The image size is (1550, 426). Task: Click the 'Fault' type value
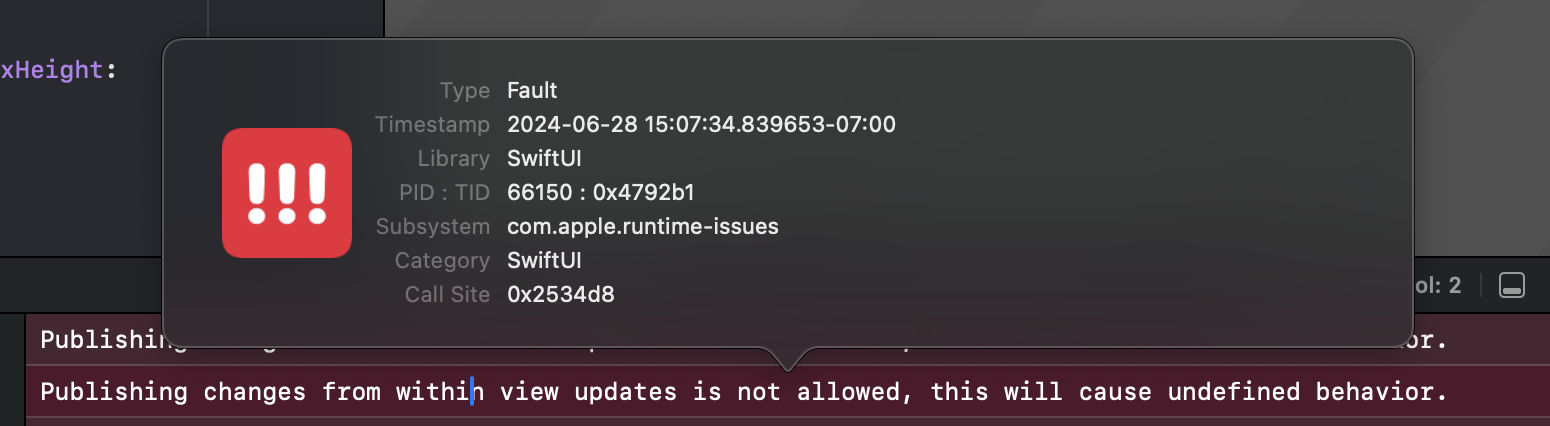(532, 91)
